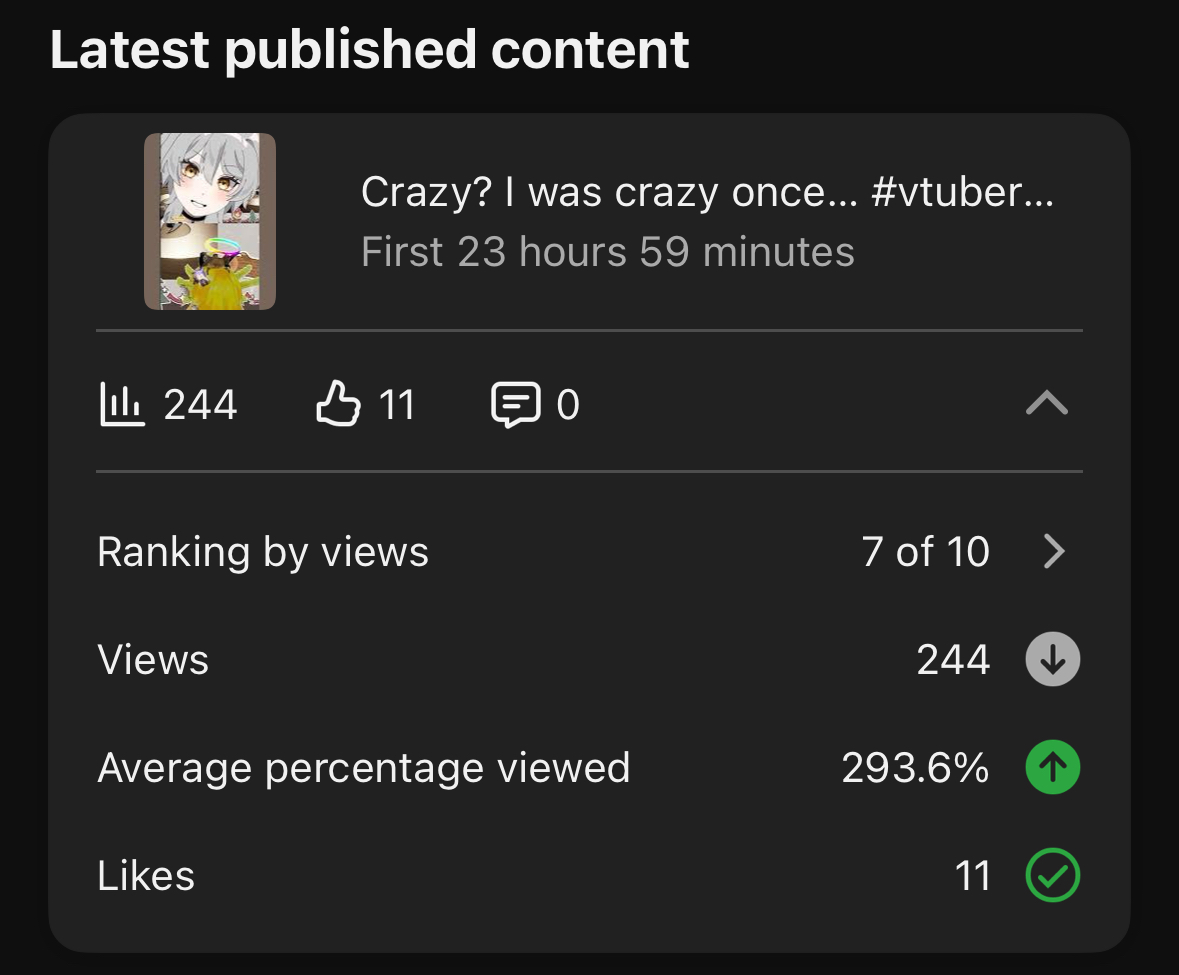Viewport: 1179px width, 975px height.
Task: Select the "Likes" metric row label
Action: pyautogui.click(x=146, y=876)
